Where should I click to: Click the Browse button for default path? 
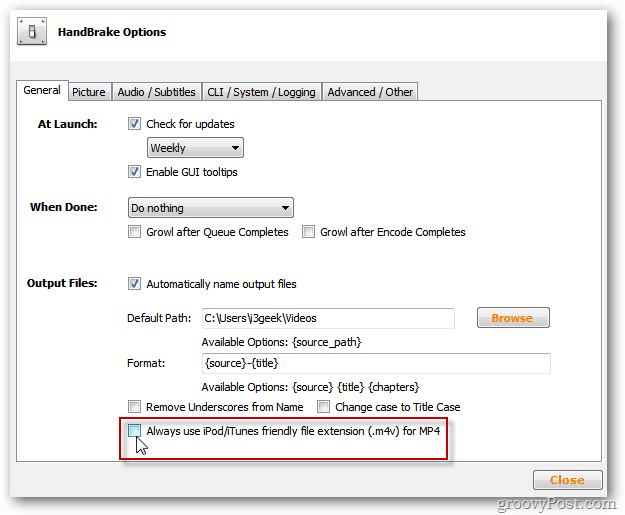coord(513,318)
